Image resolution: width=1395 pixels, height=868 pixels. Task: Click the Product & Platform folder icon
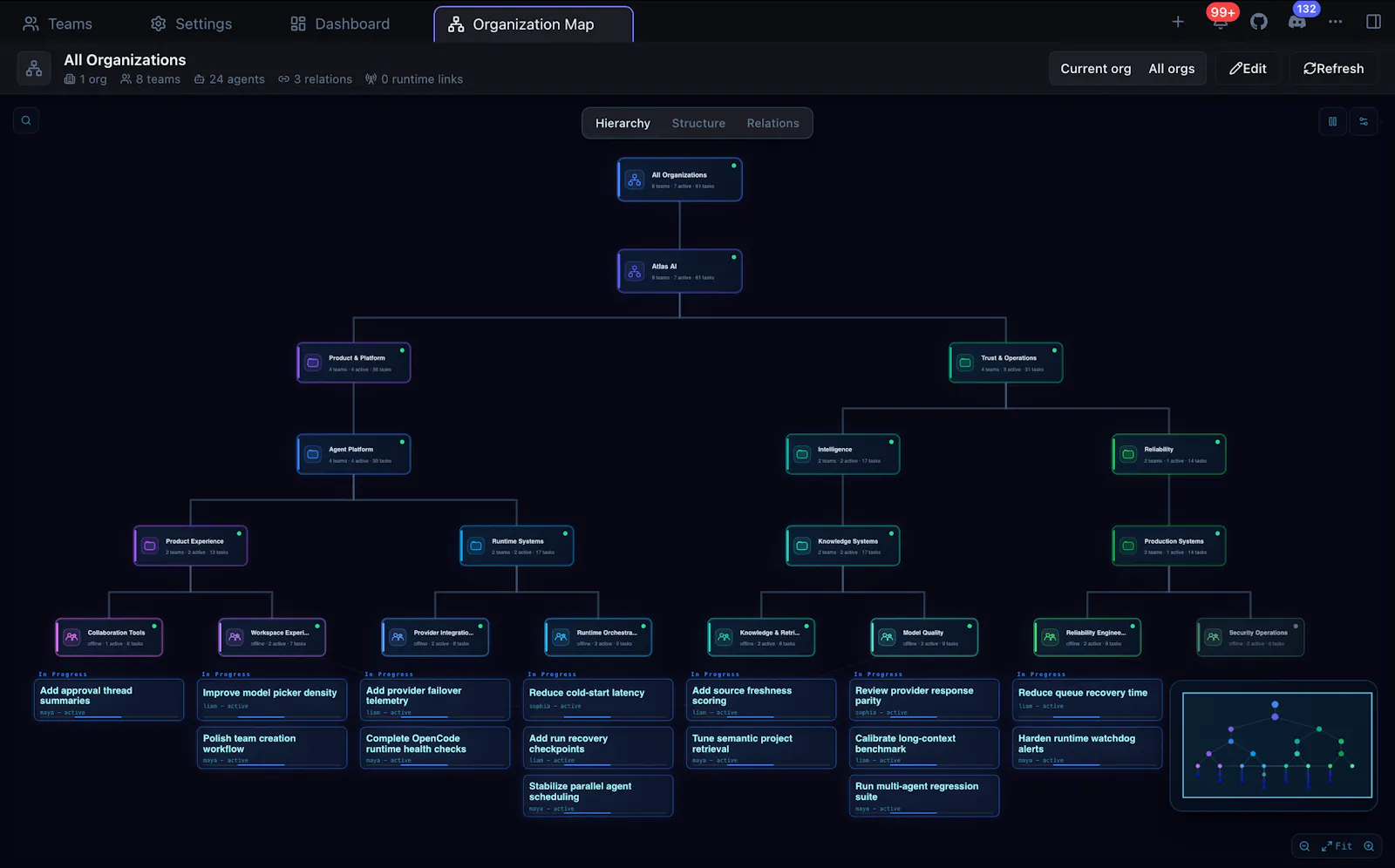click(x=313, y=363)
